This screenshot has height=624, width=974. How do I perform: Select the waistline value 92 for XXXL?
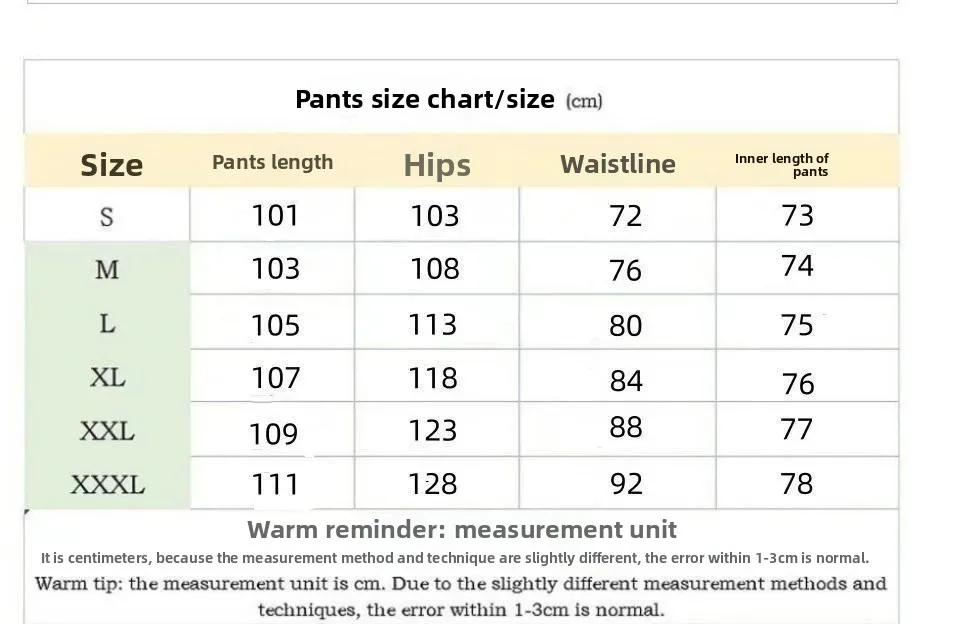[626, 484]
